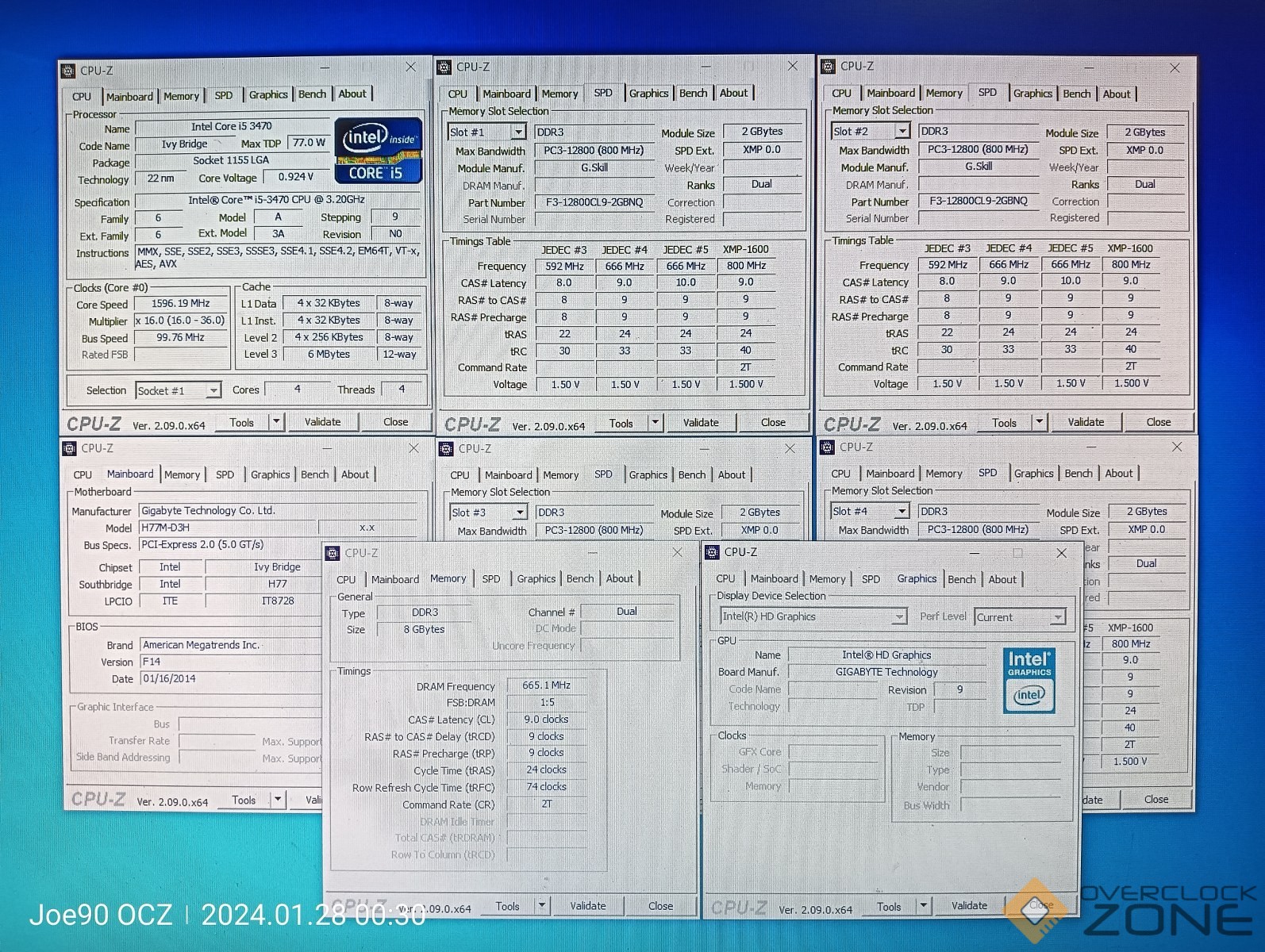1265x952 pixels.
Task: Close the Display Device window with X
Action: (1061, 553)
